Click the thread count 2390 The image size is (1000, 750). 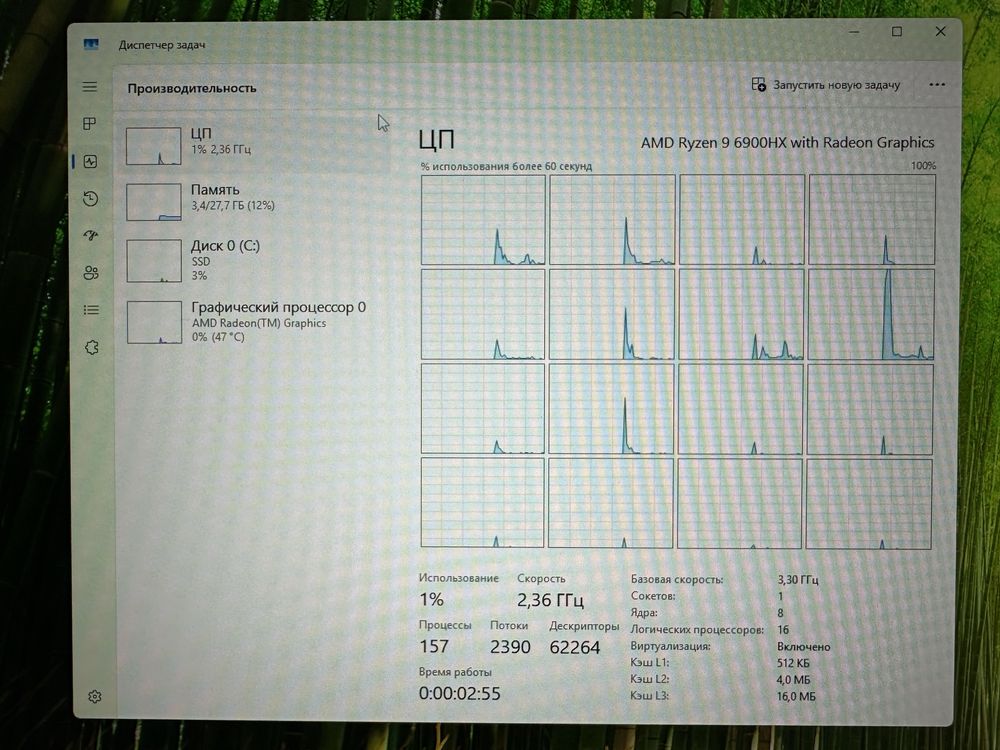[510, 647]
